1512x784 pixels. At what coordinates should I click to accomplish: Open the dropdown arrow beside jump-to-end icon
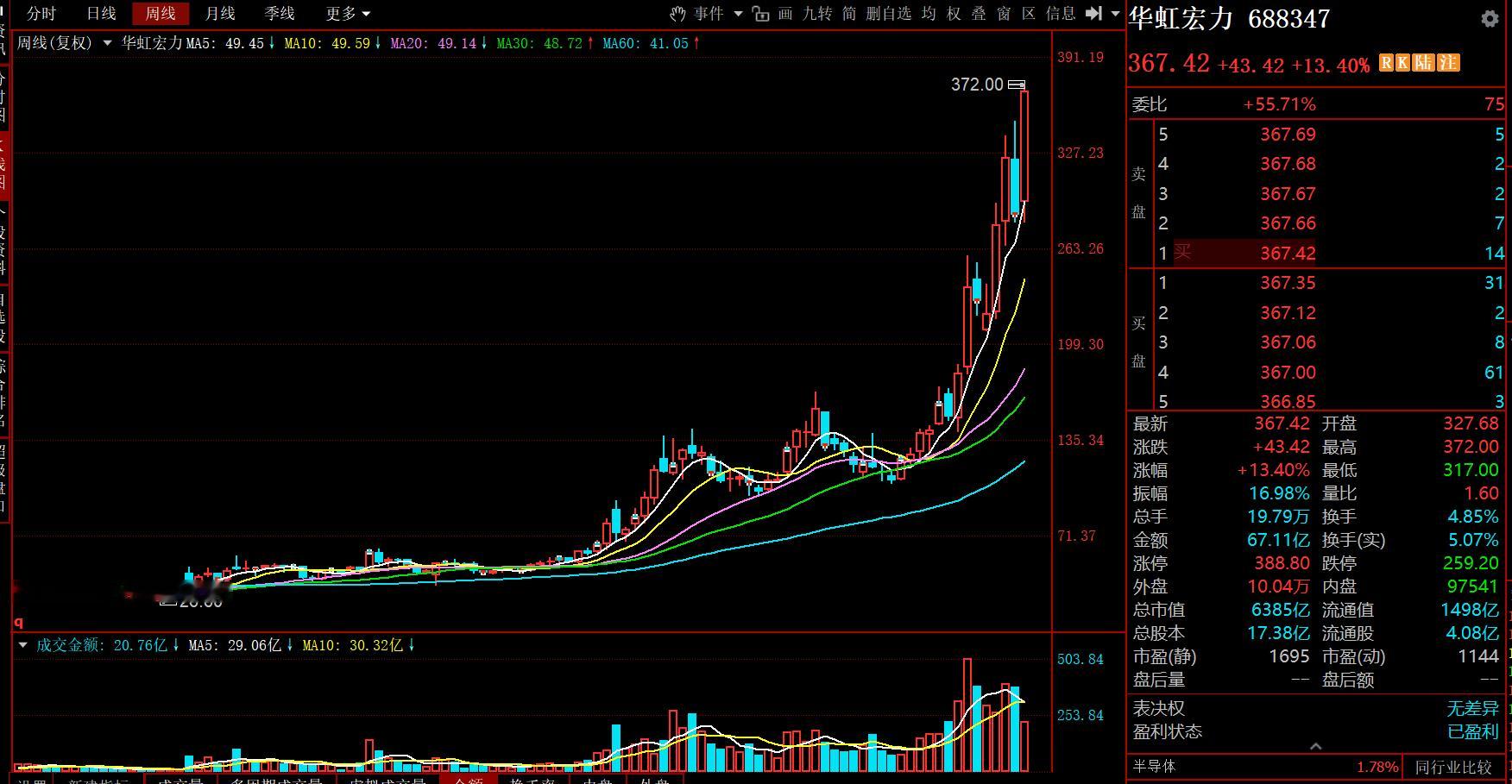click(x=1115, y=14)
